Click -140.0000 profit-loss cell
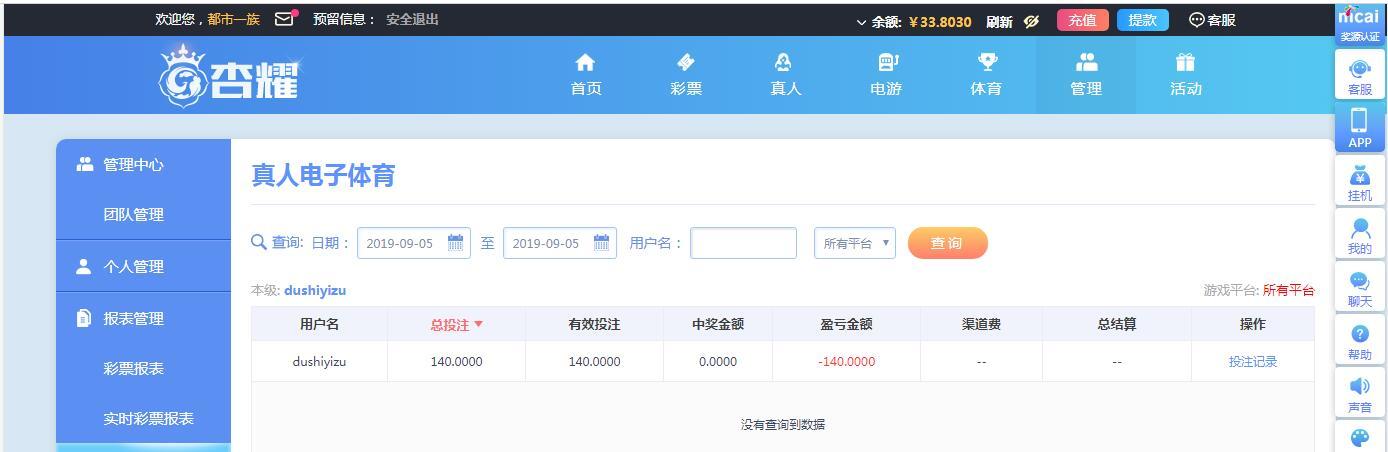This screenshot has width=1388, height=452. pos(846,362)
